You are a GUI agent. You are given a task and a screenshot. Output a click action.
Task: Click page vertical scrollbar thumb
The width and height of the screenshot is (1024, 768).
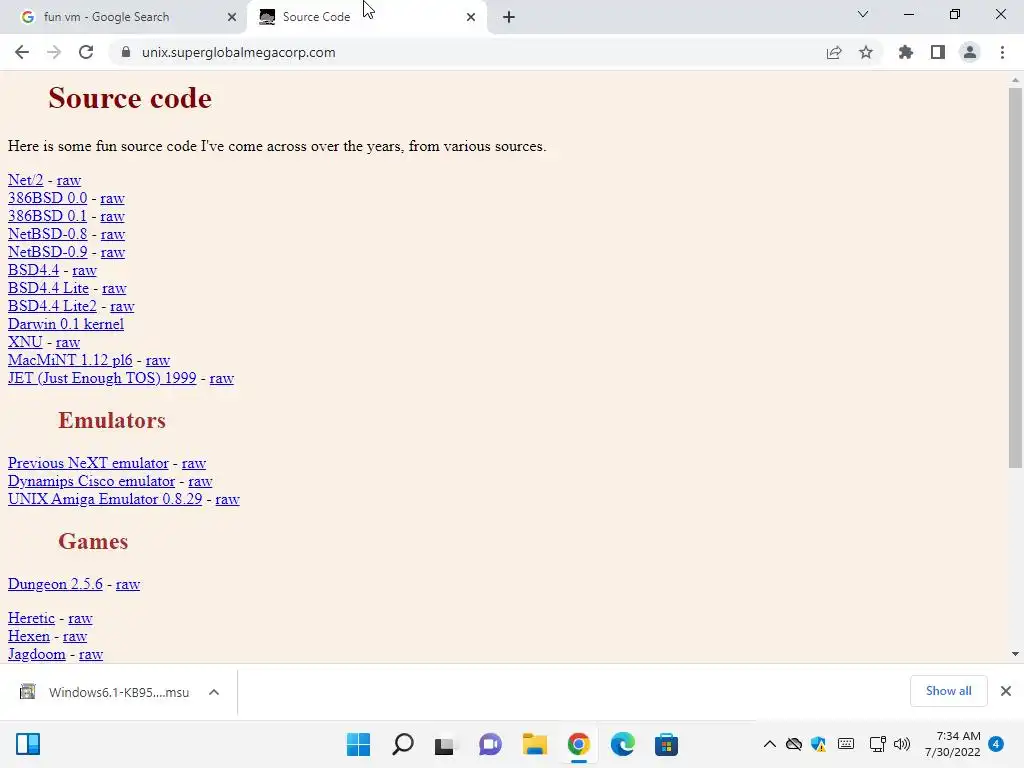click(1015, 278)
